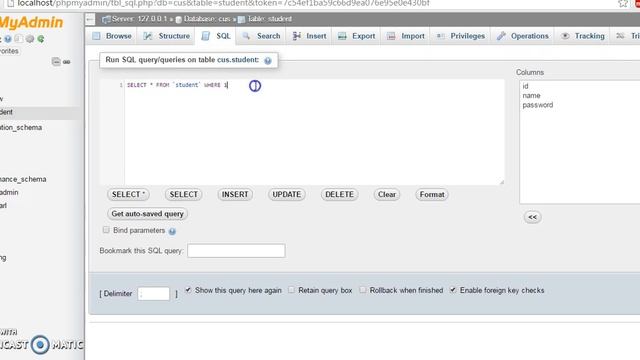The image size is (640, 360).
Task: Click the Structure tab icon
Action: (147, 36)
